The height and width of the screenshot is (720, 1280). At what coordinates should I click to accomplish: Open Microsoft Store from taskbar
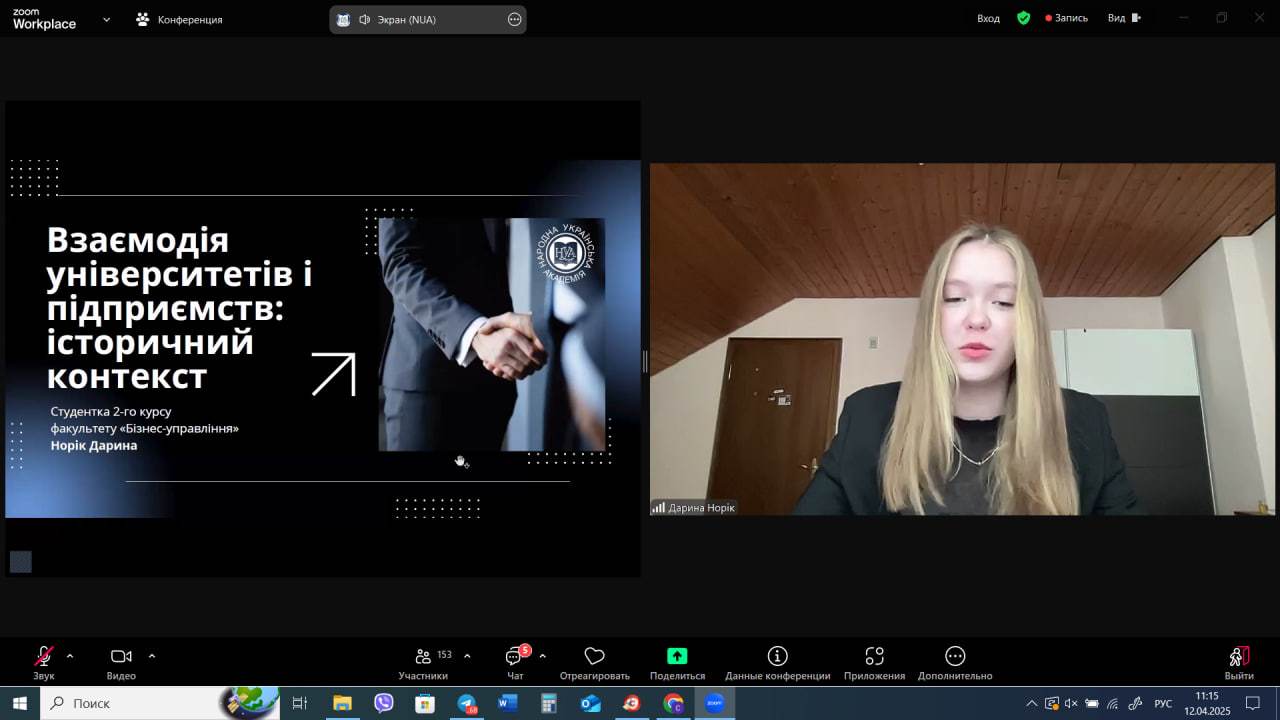click(425, 703)
